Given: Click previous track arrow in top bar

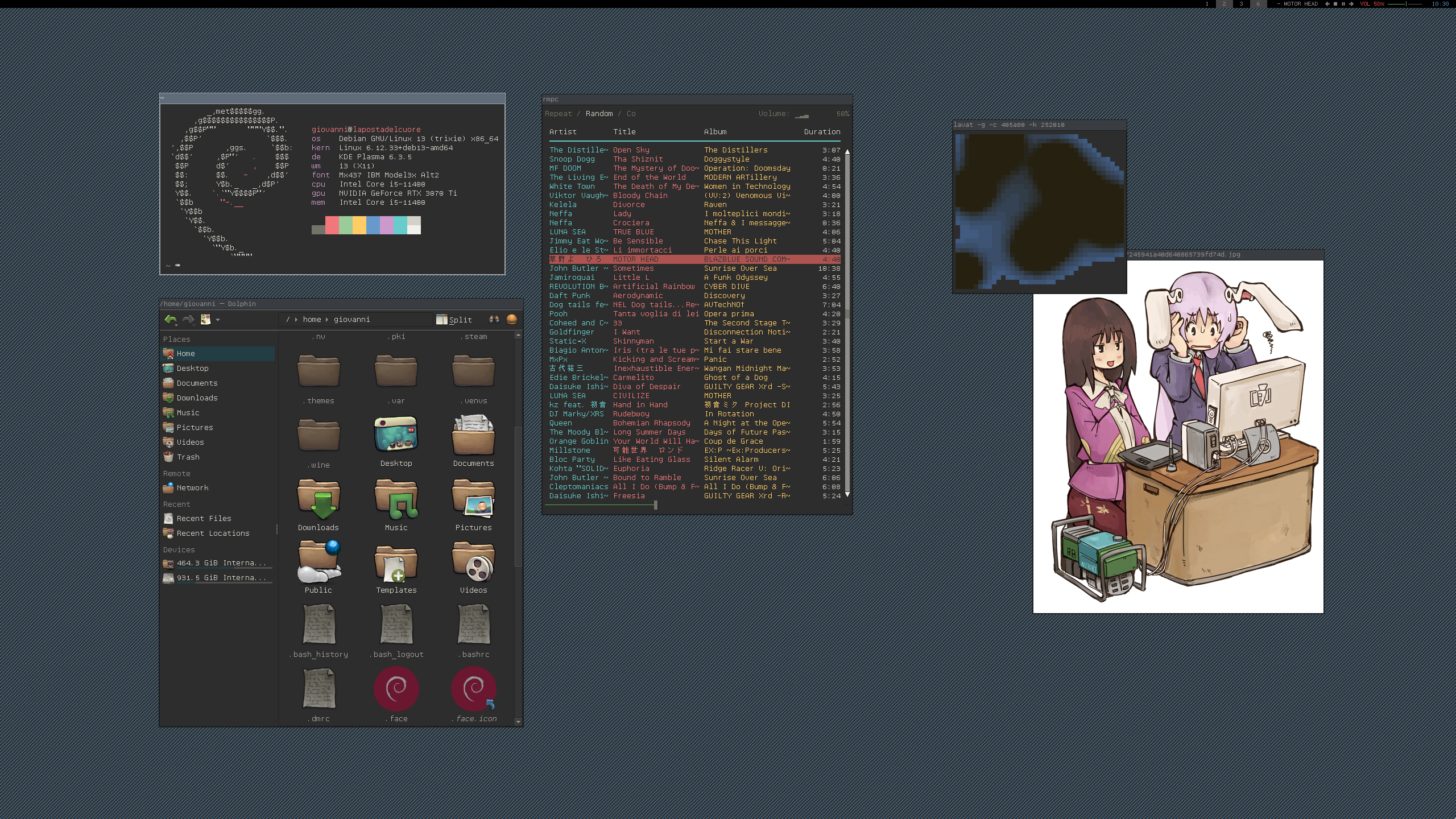Looking at the screenshot, I should point(1327,4).
